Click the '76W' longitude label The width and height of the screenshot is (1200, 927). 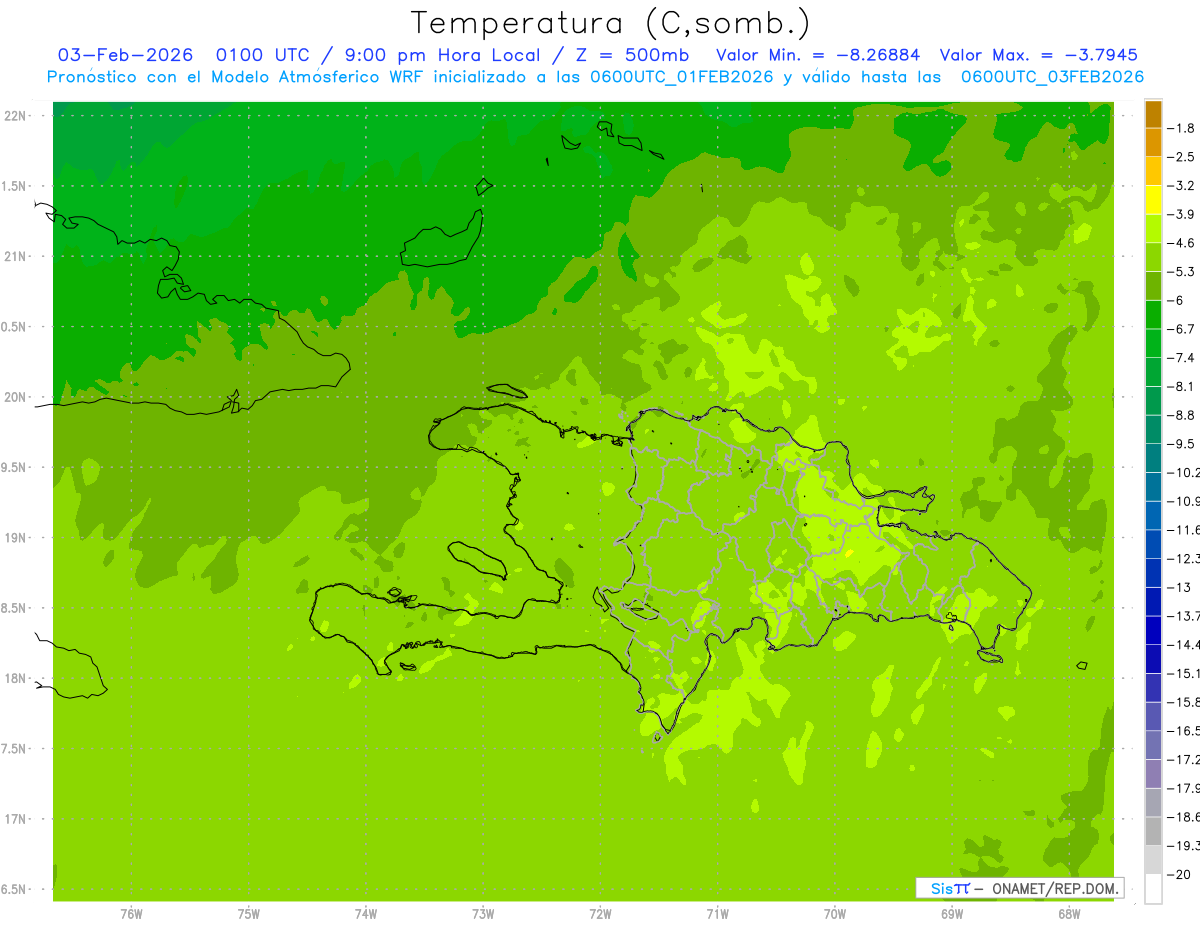click(x=131, y=913)
